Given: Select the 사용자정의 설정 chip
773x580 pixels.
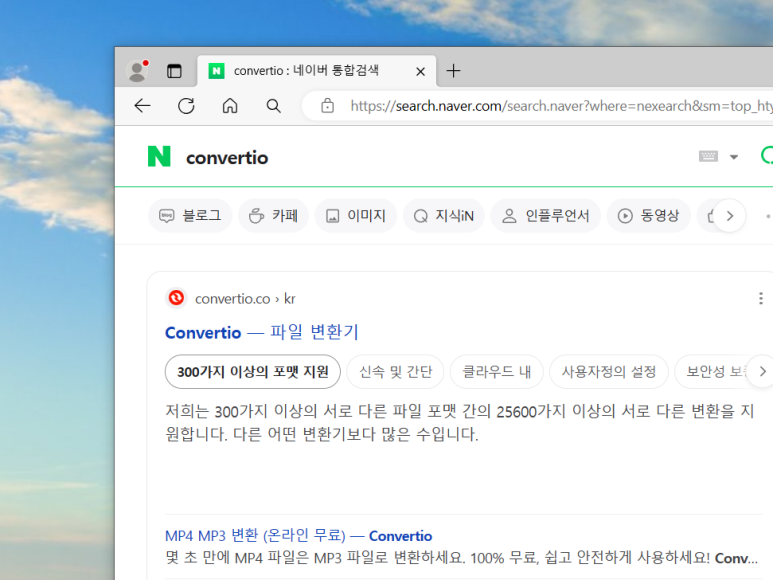Looking at the screenshot, I should (609, 372).
